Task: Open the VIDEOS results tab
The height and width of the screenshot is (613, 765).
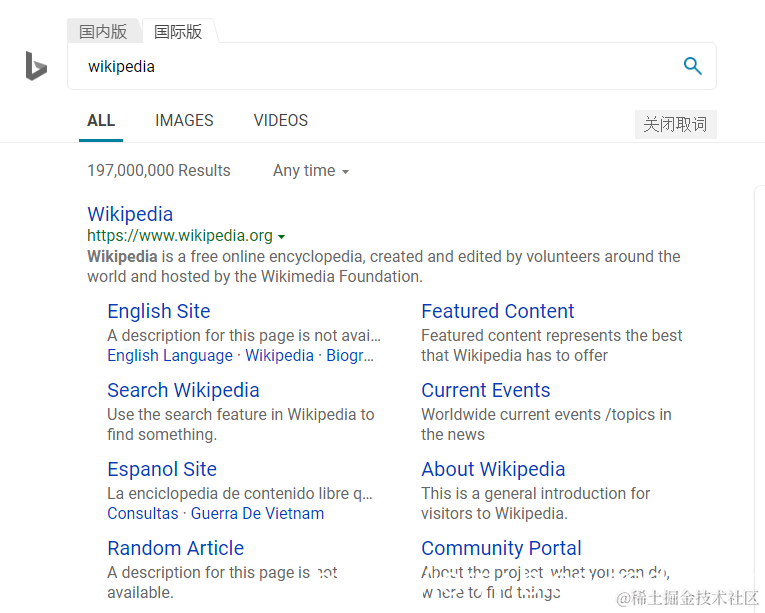Action: click(281, 121)
